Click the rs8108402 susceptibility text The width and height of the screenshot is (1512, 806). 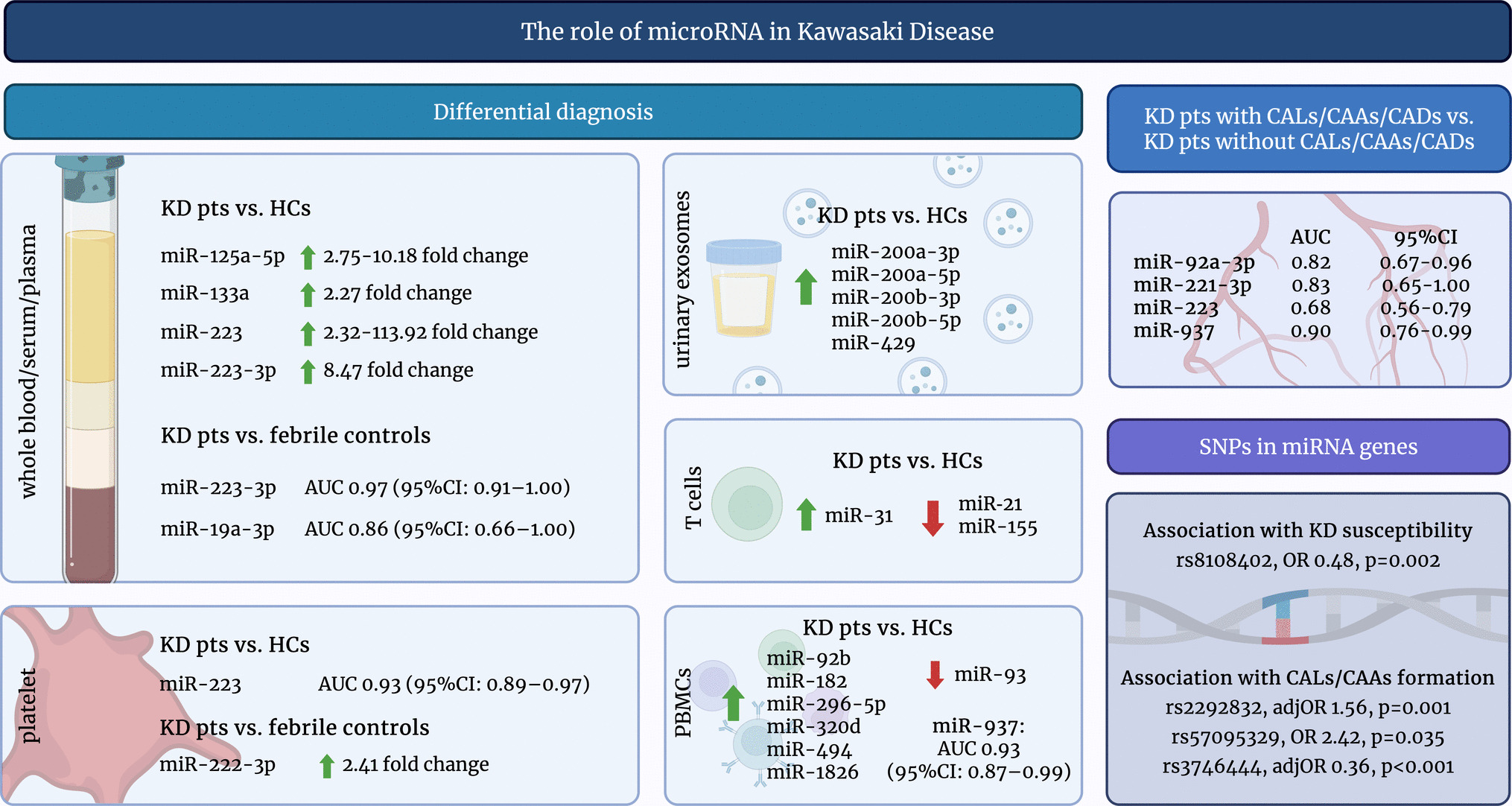tap(1307, 560)
